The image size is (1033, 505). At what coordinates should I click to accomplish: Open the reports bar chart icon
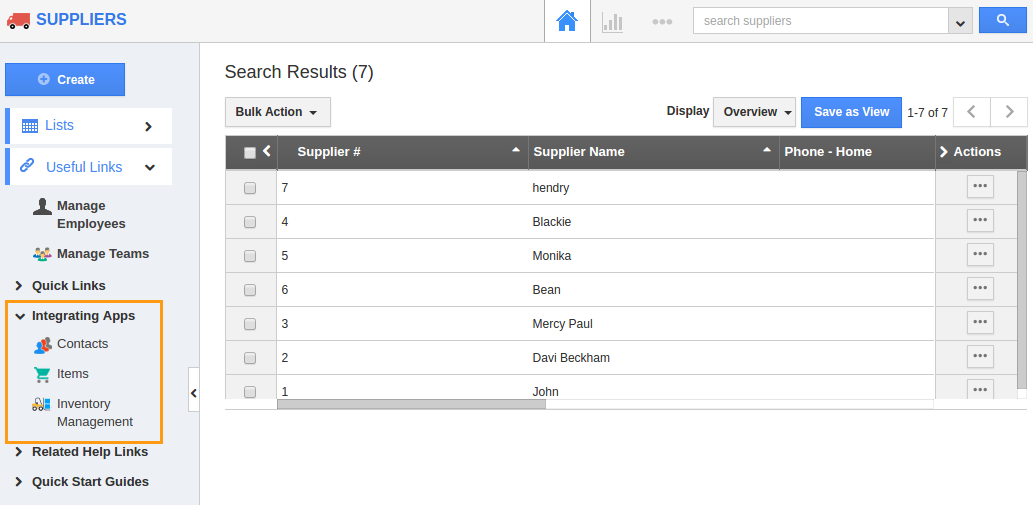pos(612,21)
